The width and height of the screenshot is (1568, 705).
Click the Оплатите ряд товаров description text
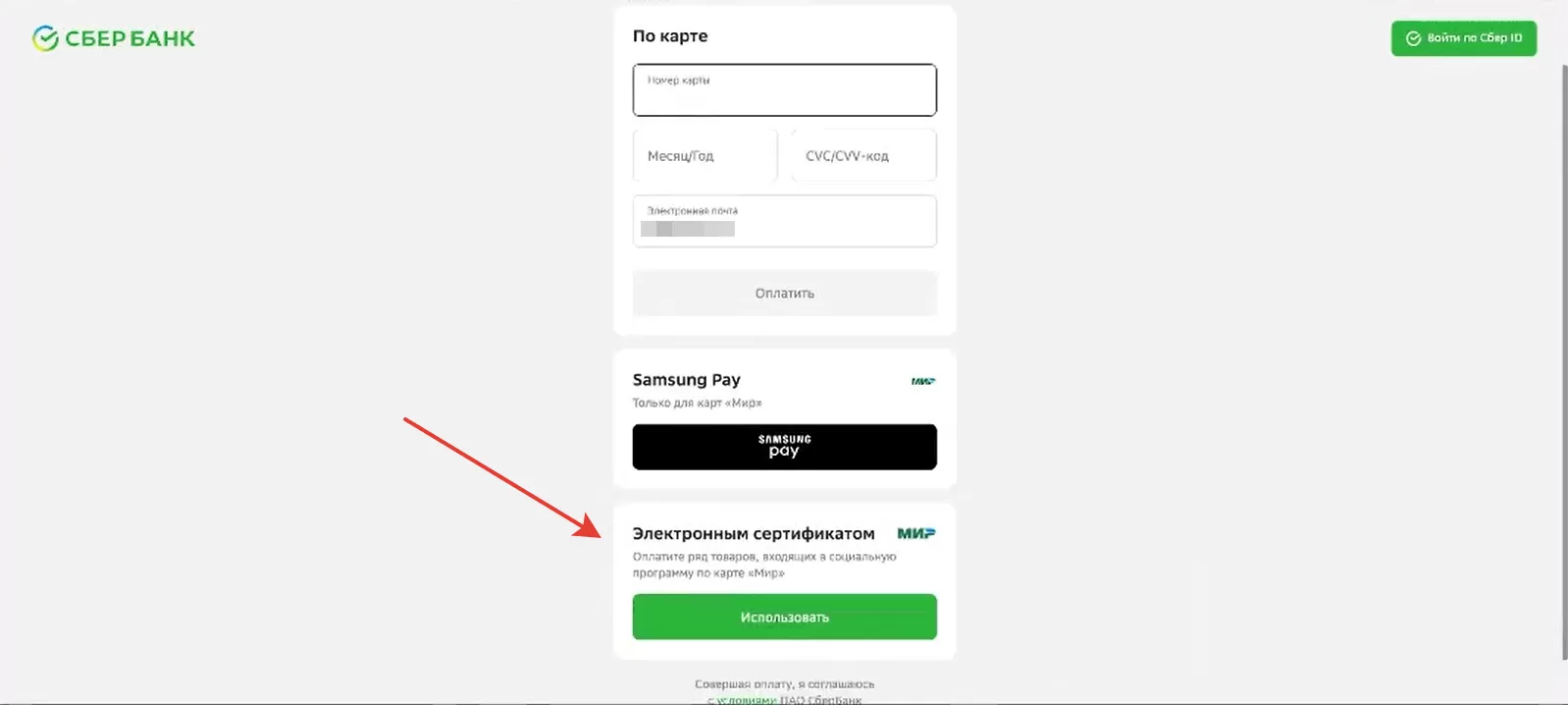(x=764, y=565)
